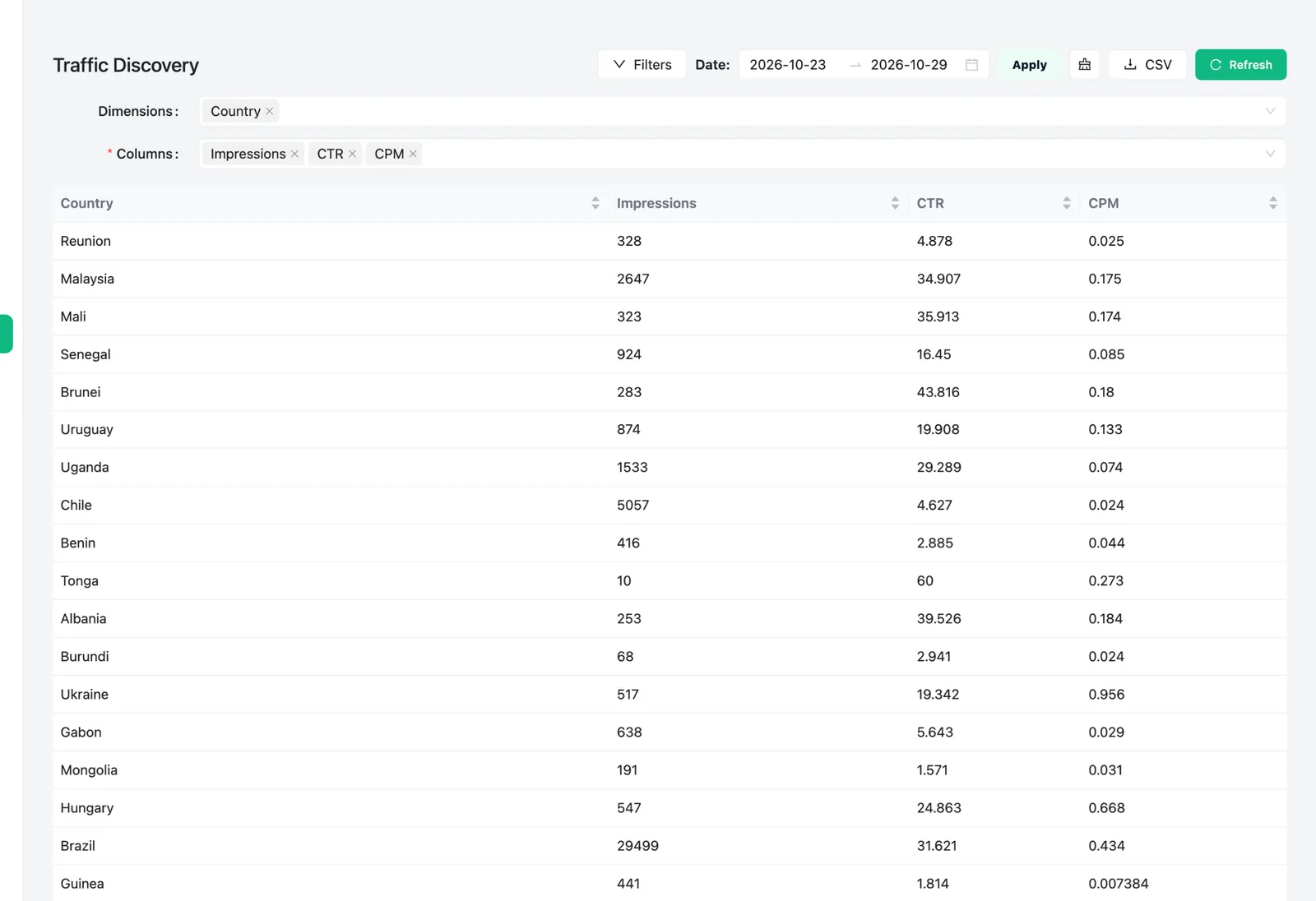Click Chile impressions value 5057
The image size is (1316, 901).
click(x=633, y=505)
